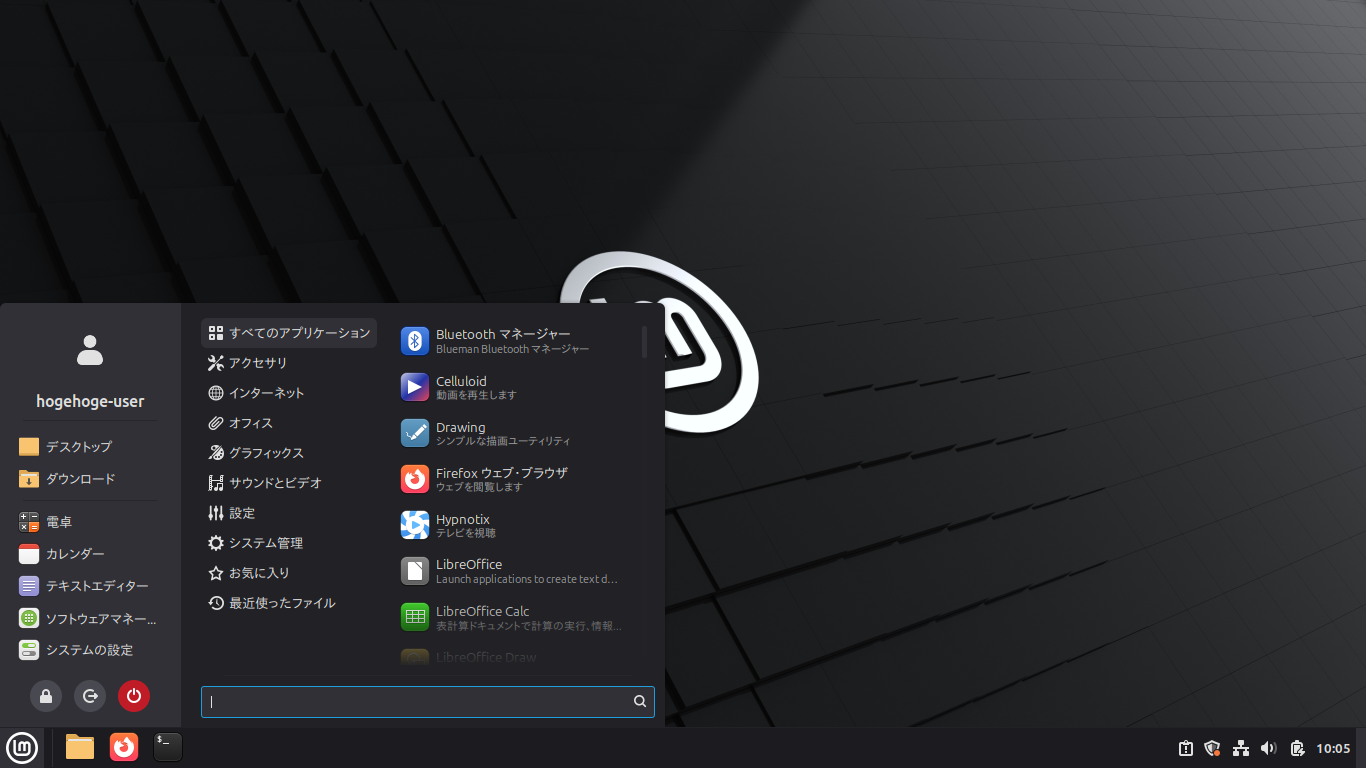Open the Bluetooth マネージャー app
This screenshot has height=768, width=1366.
(x=516, y=341)
